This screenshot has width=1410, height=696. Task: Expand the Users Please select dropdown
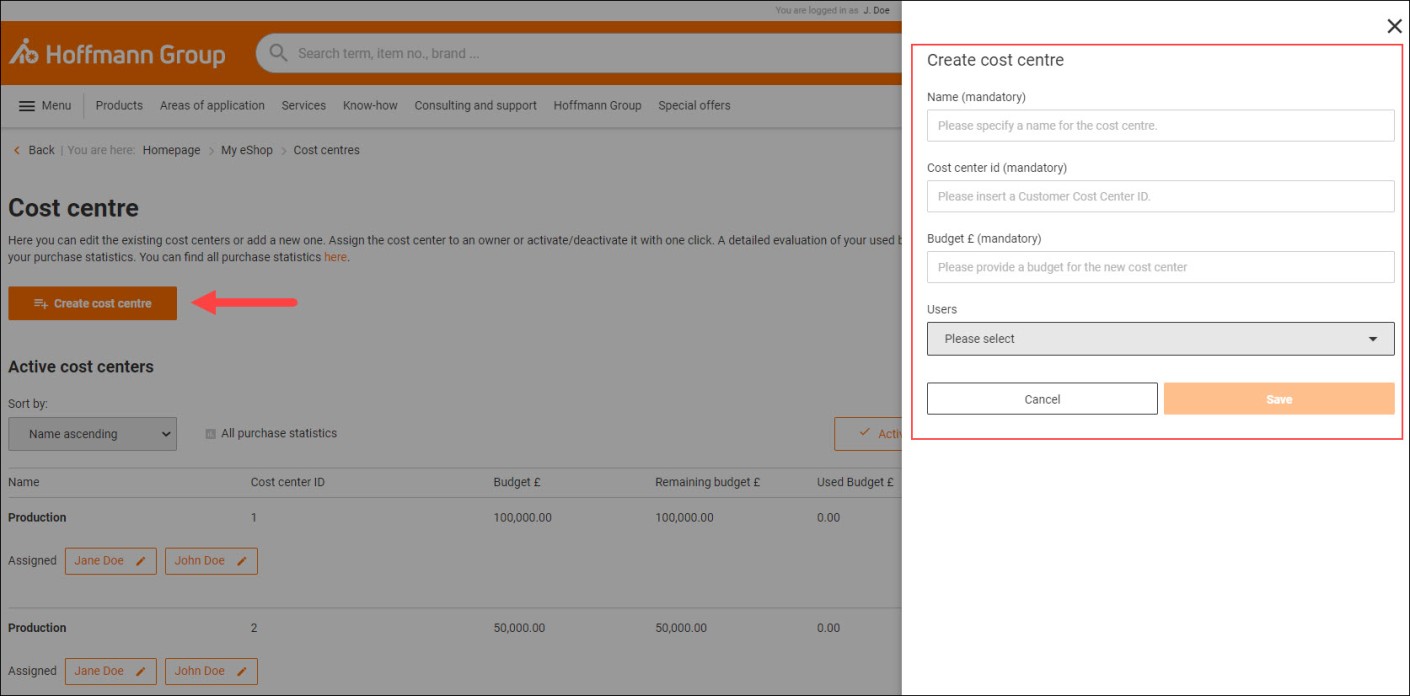[x=1160, y=339]
